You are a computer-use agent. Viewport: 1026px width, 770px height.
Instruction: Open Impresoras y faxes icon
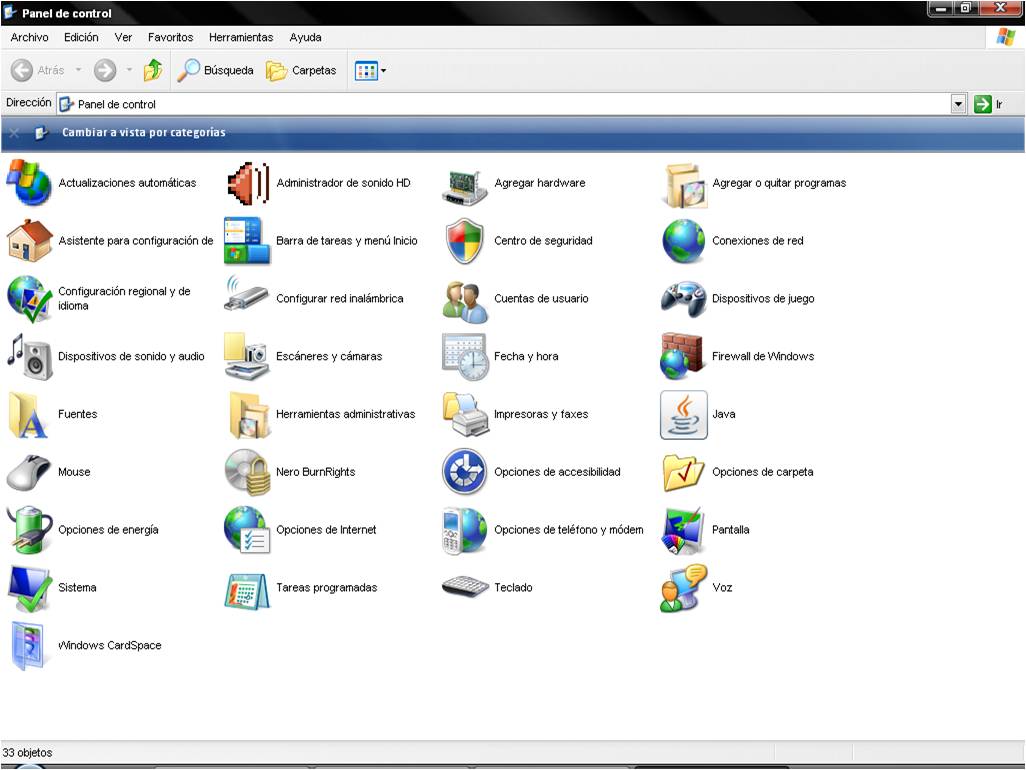click(465, 415)
